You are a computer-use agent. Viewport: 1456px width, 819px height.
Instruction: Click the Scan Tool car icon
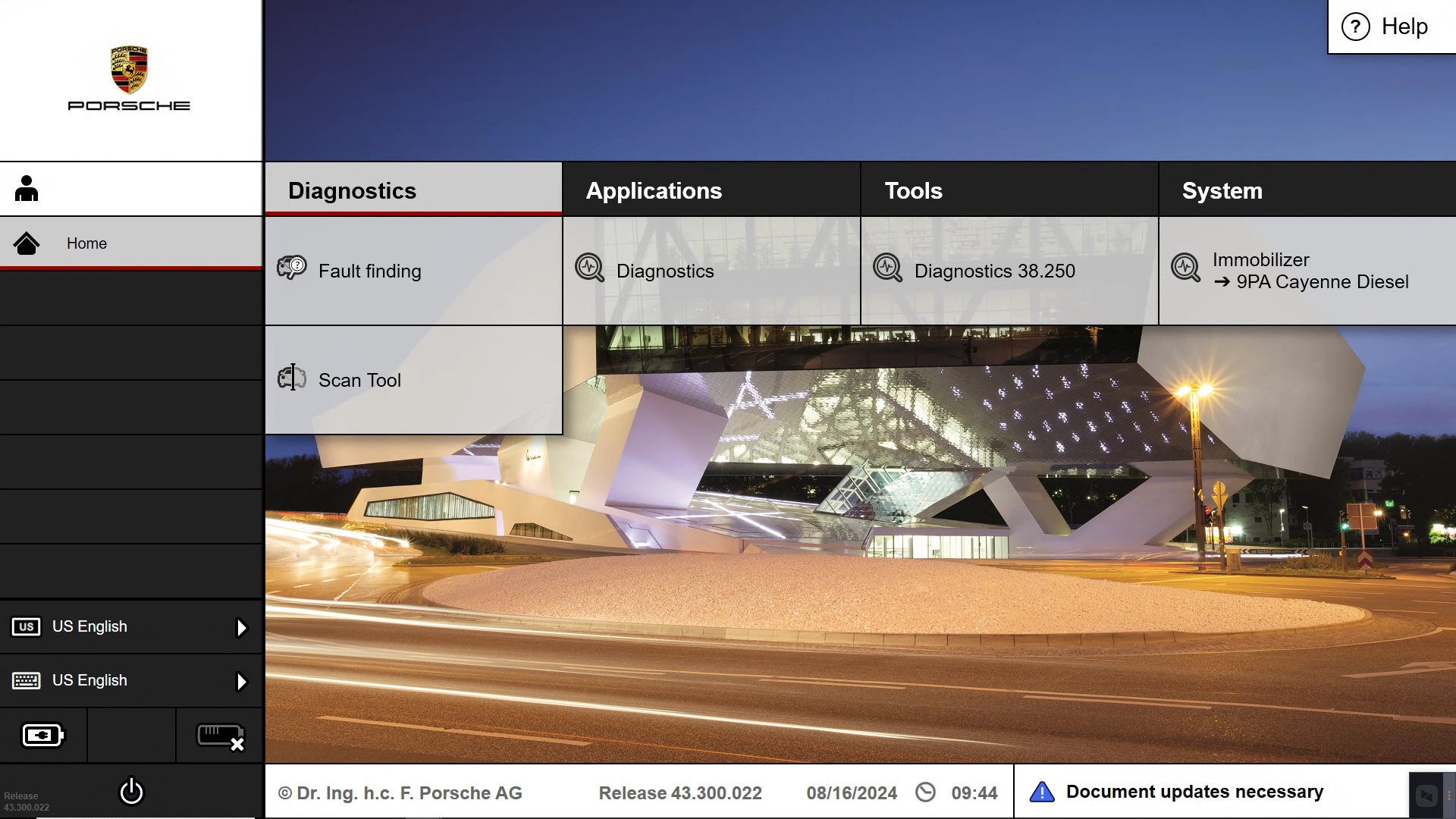pyautogui.click(x=292, y=377)
